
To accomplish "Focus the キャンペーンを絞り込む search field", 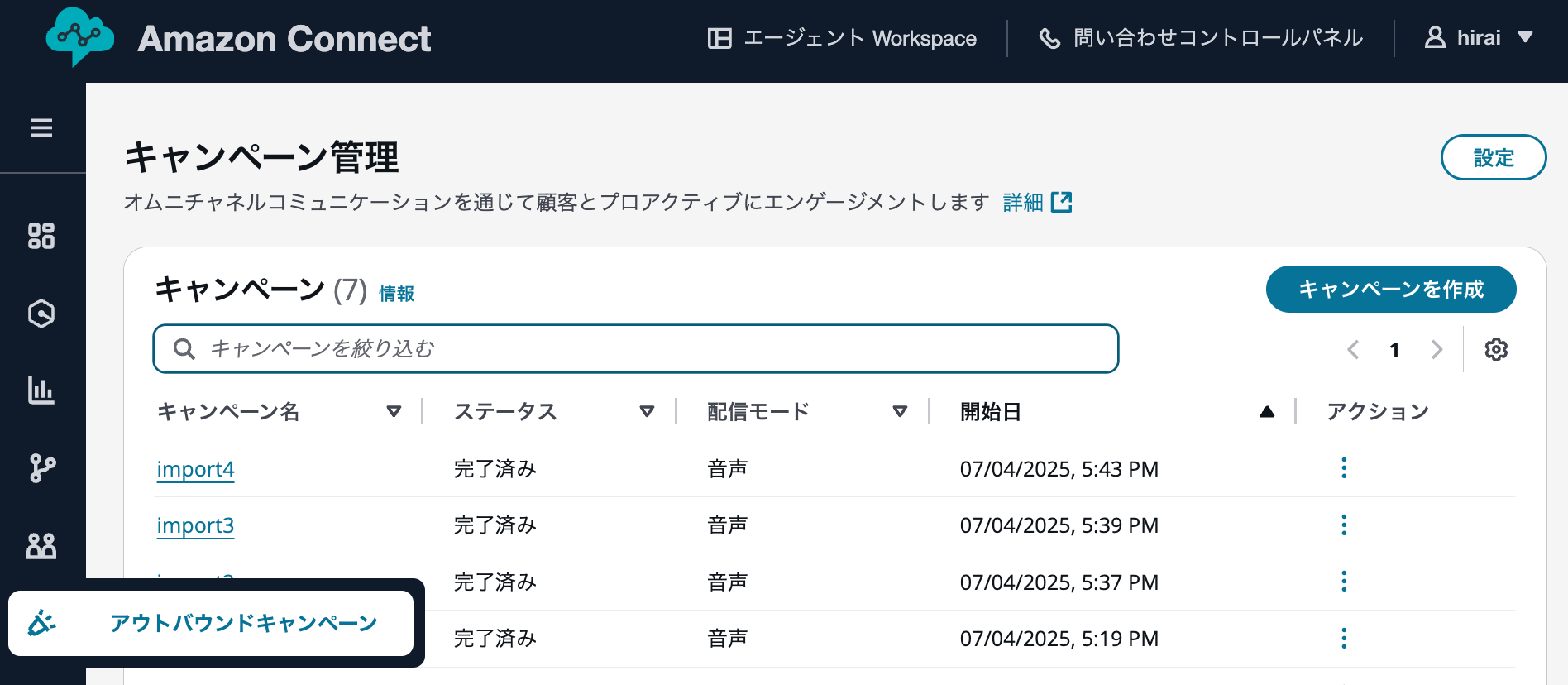I will pyautogui.click(x=636, y=349).
